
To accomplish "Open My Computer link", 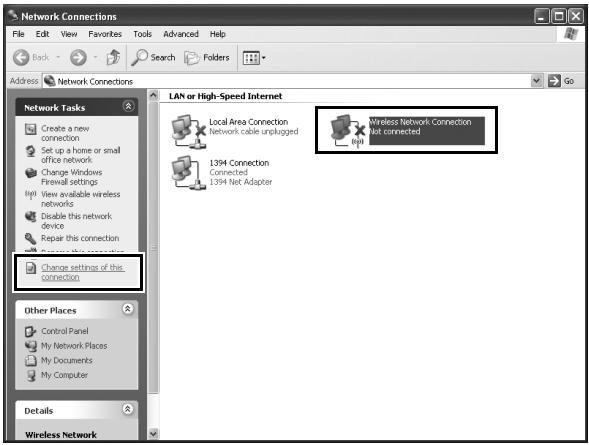I will point(64,375).
